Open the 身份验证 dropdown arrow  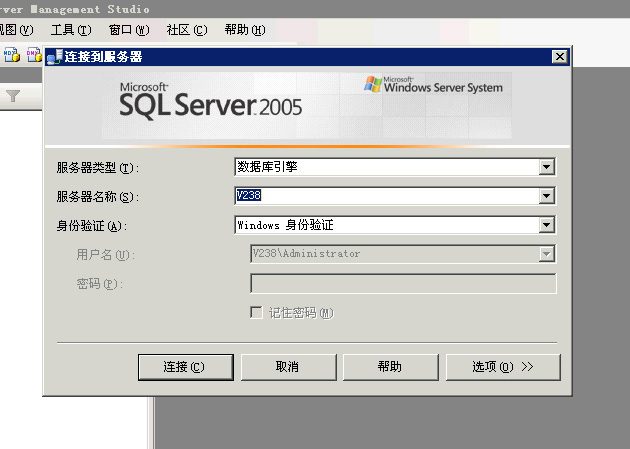click(x=546, y=225)
